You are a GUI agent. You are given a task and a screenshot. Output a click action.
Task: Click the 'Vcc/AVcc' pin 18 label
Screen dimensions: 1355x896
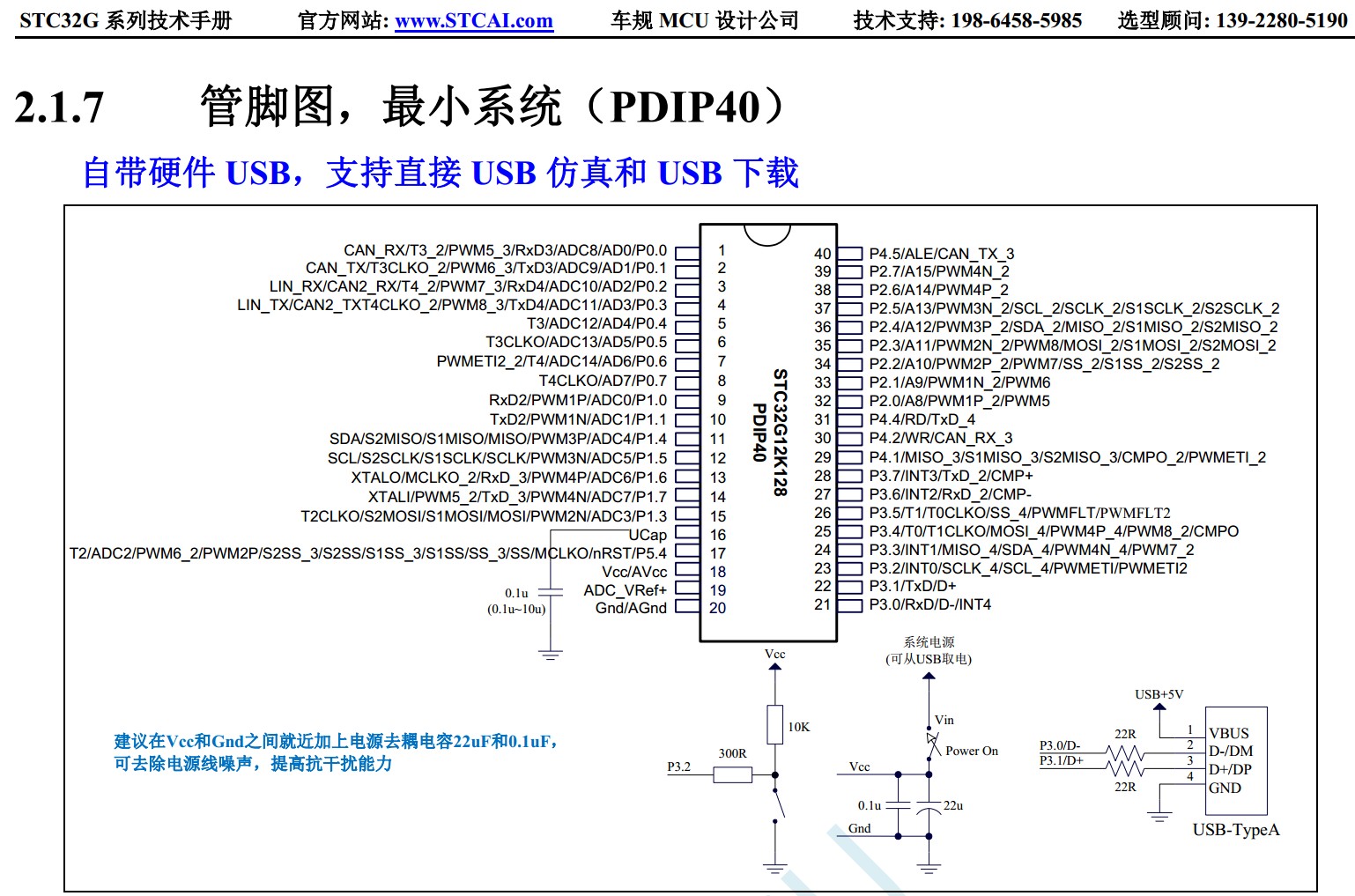click(634, 572)
